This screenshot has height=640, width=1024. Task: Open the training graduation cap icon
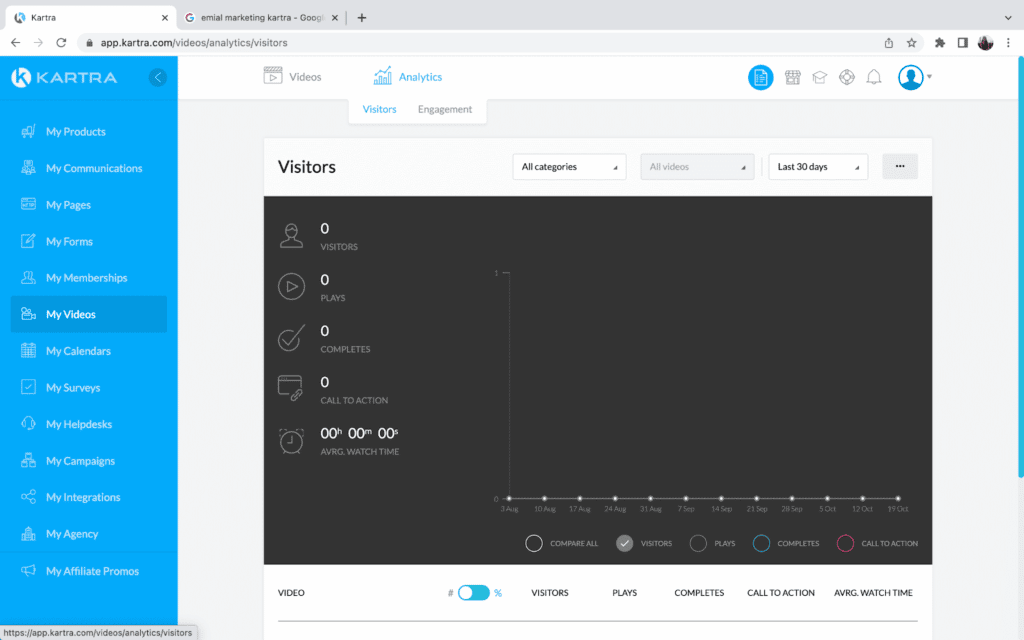click(x=820, y=77)
